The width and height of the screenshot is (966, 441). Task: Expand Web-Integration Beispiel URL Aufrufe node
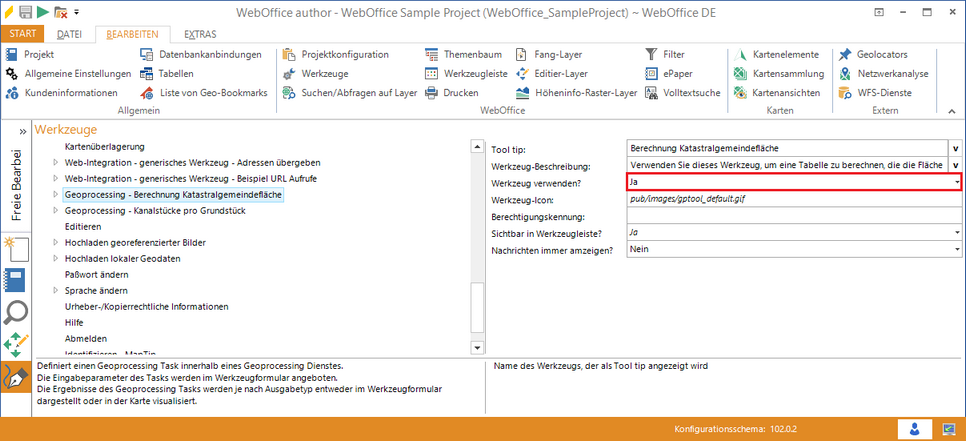pyautogui.click(x=55, y=179)
